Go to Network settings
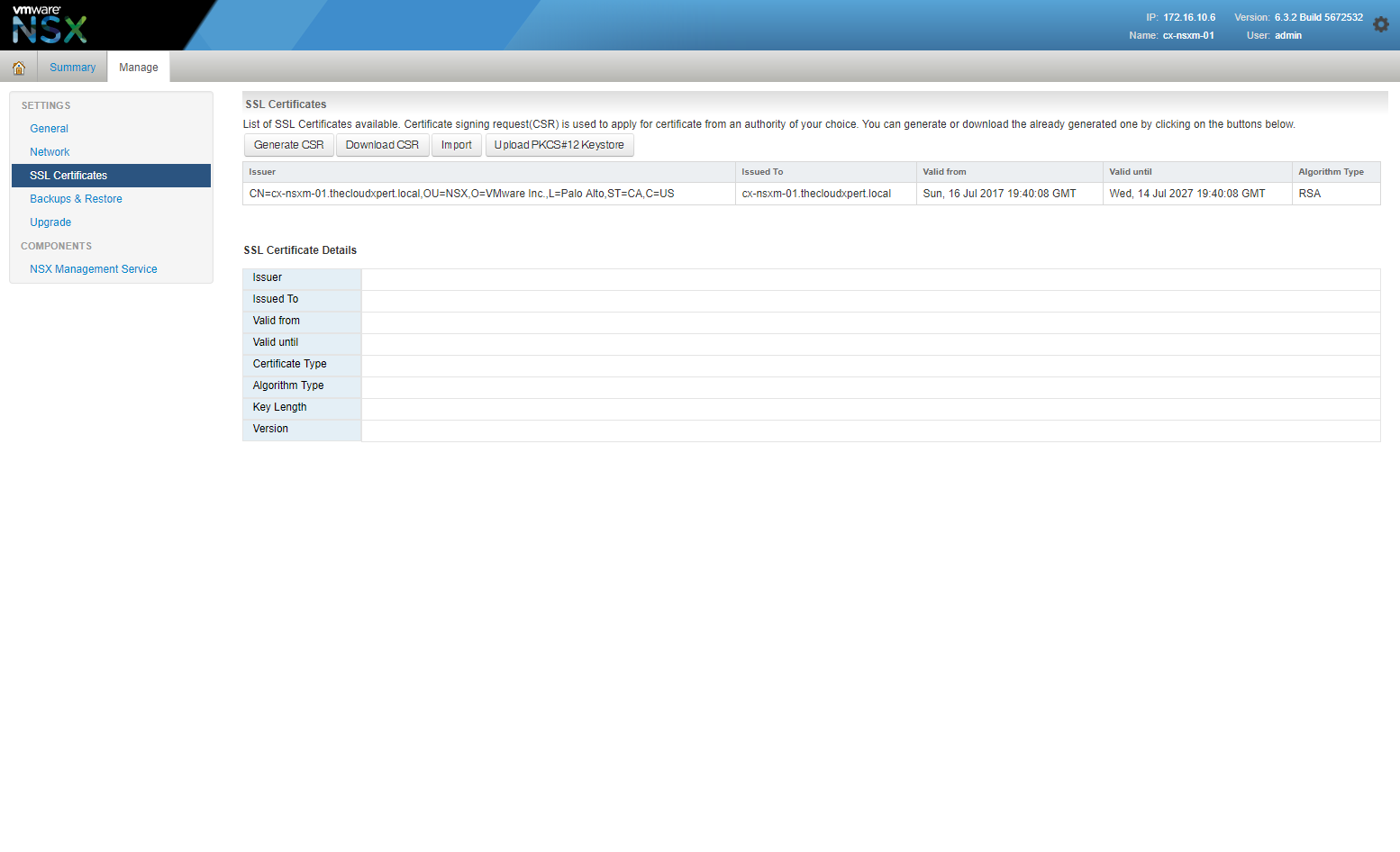The width and height of the screenshot is (1400, 852). (50, 152)
